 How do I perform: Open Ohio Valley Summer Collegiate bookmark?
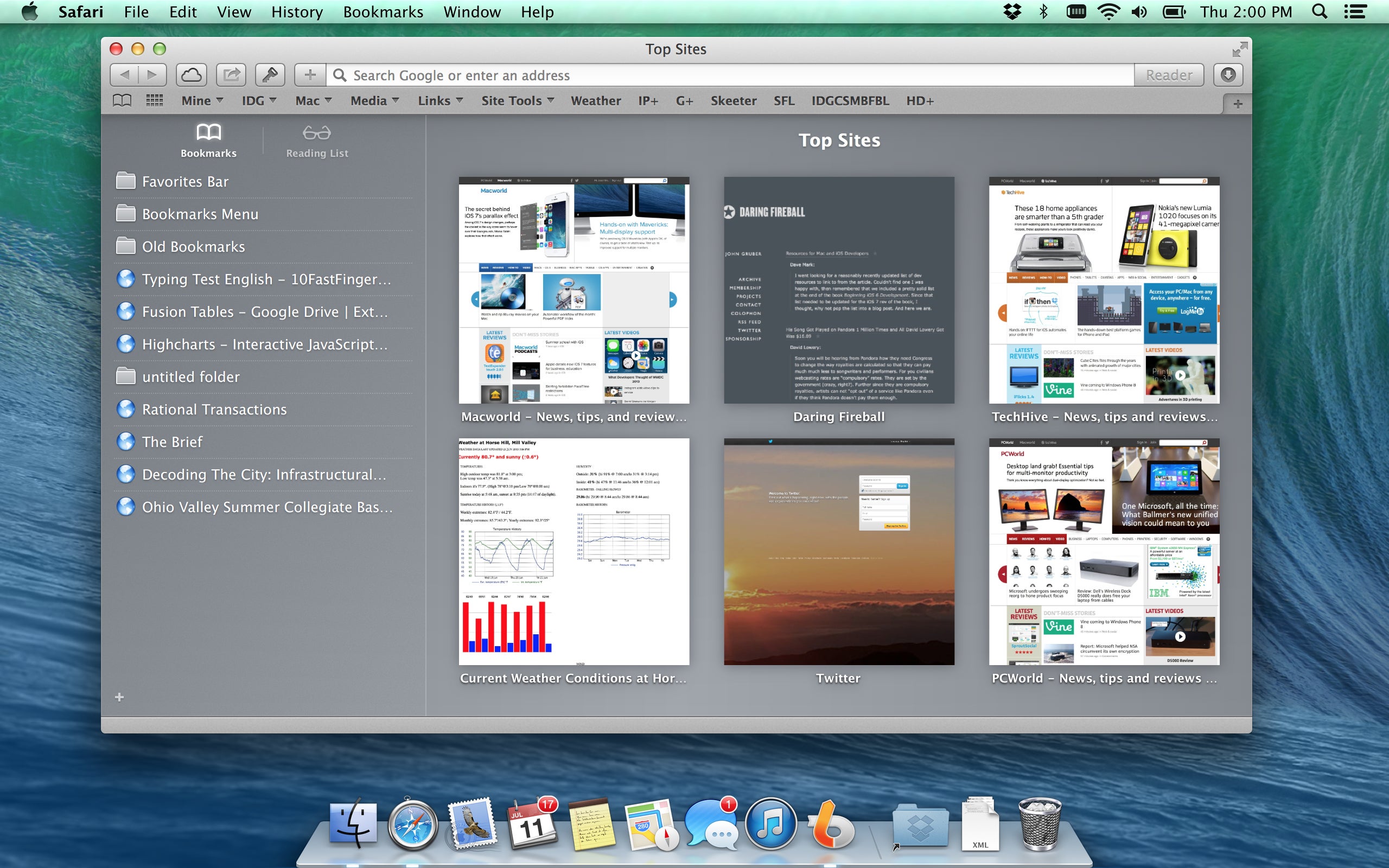click(263, 507)
